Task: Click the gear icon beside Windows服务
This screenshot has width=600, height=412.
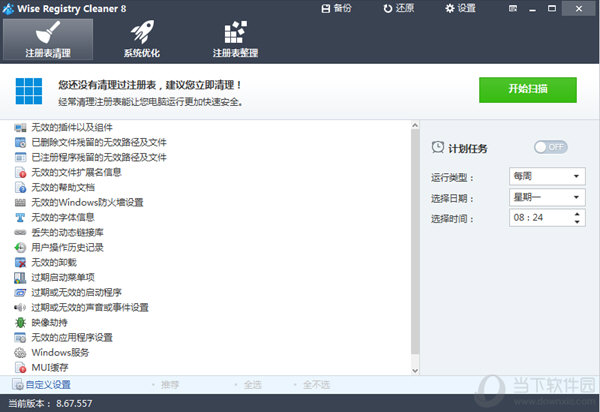Action: click(x=20, y=352)
